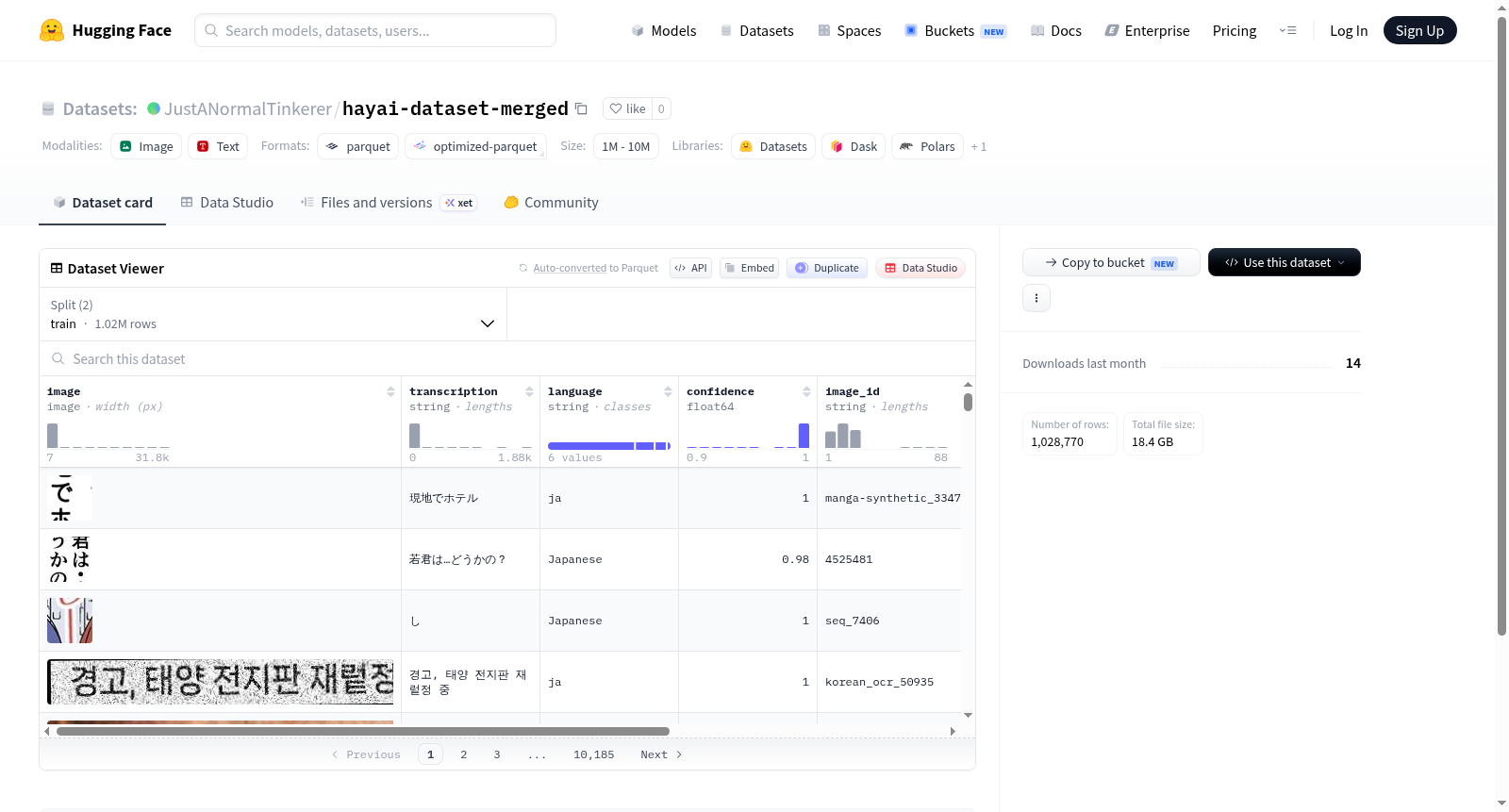Sort by the language column
The width and height of the screenshot is (1509, 812).
668,391
